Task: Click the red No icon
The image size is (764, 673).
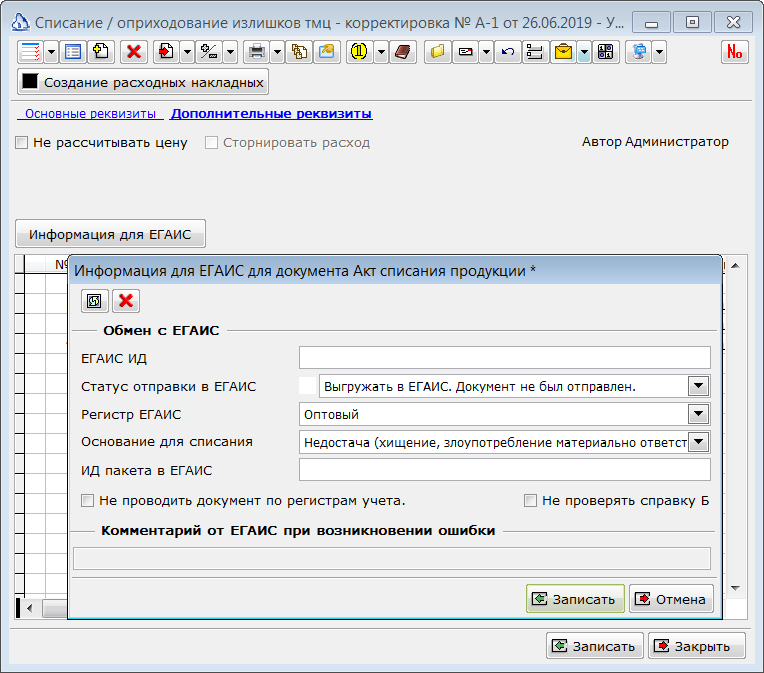Action: click(x=735, y=52)
